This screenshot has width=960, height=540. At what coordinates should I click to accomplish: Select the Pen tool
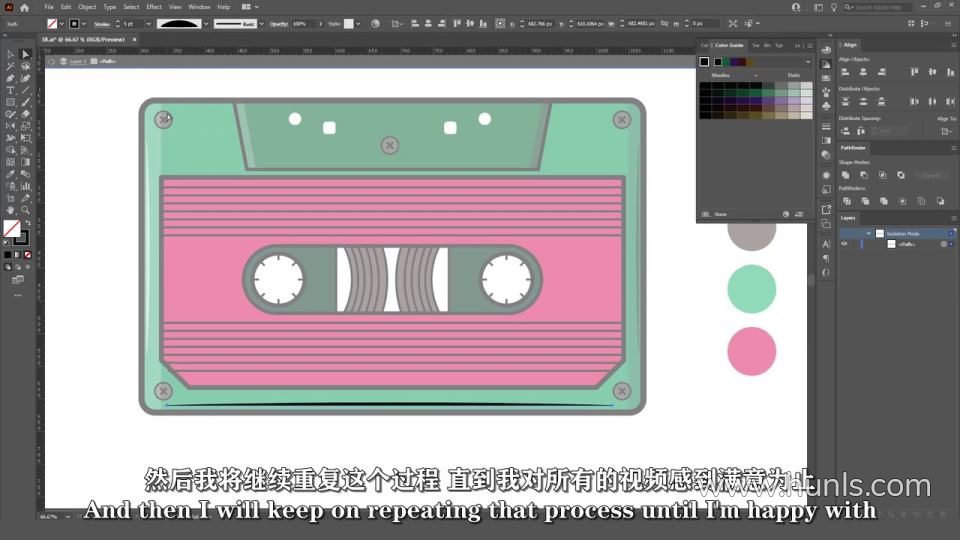(10, 78)
